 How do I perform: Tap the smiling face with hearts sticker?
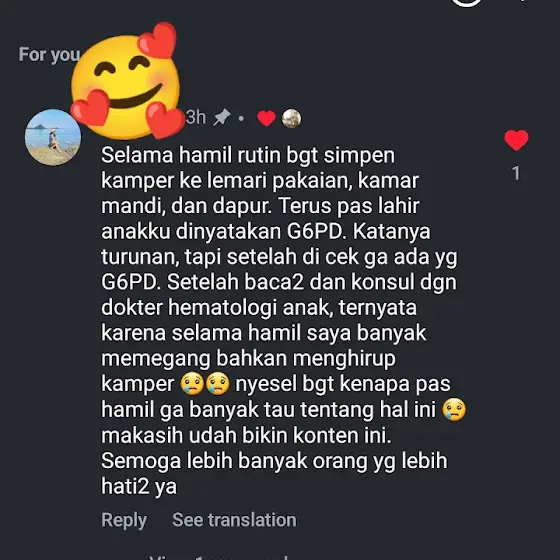[x=128, y=81]
